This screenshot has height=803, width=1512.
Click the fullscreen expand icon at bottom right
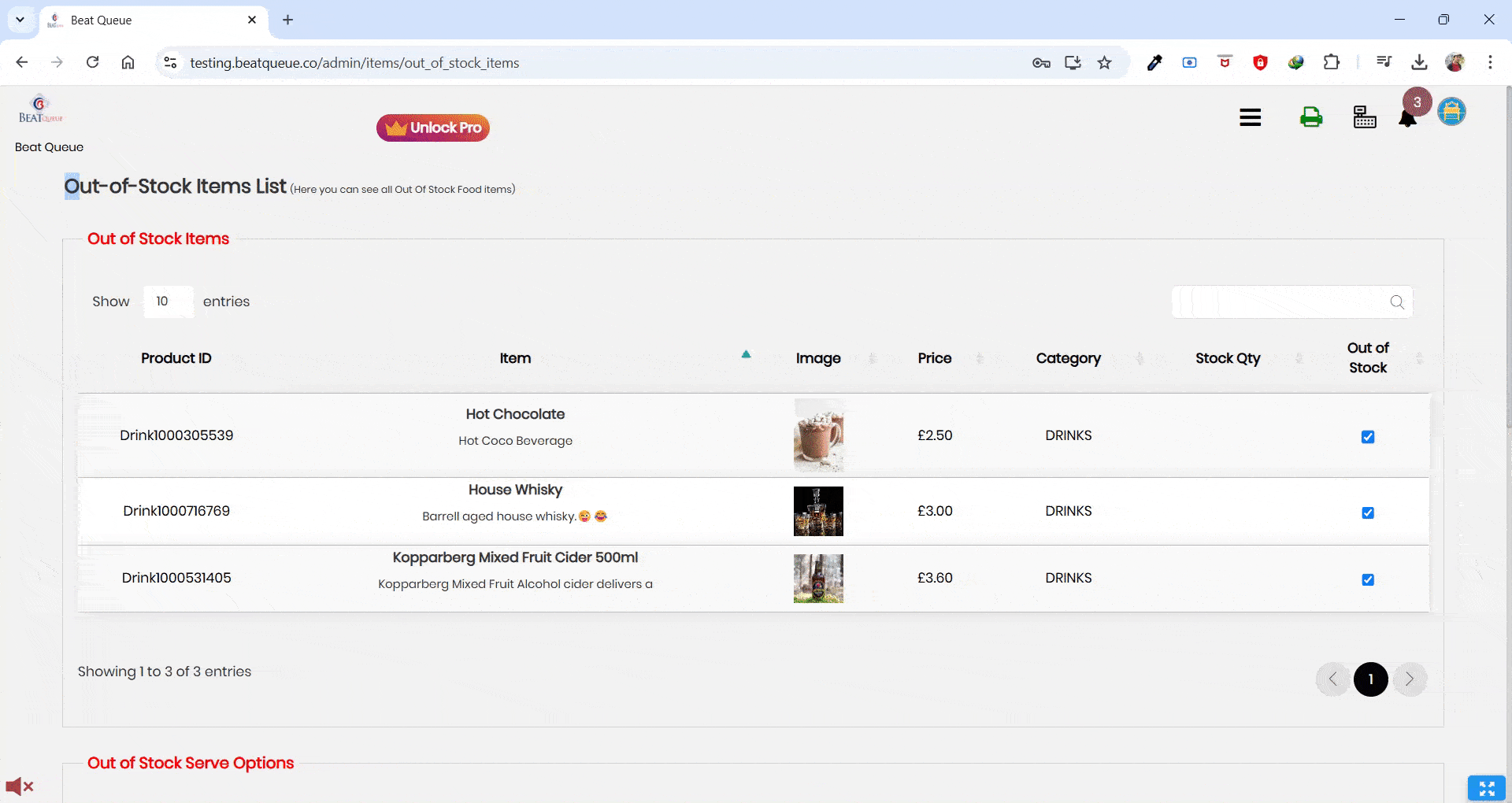click(x=1485, y=788)
